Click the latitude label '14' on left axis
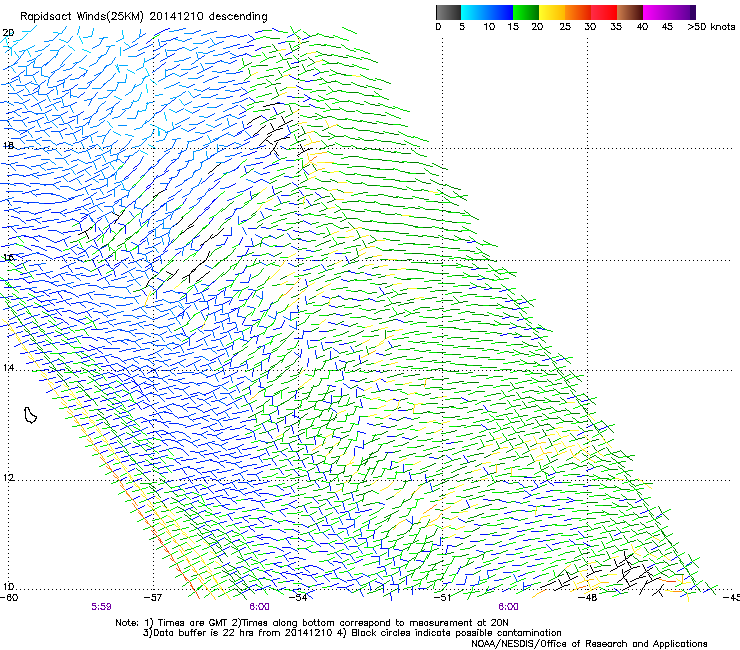This screenshot has height=650, width=740. coord(8,367)
